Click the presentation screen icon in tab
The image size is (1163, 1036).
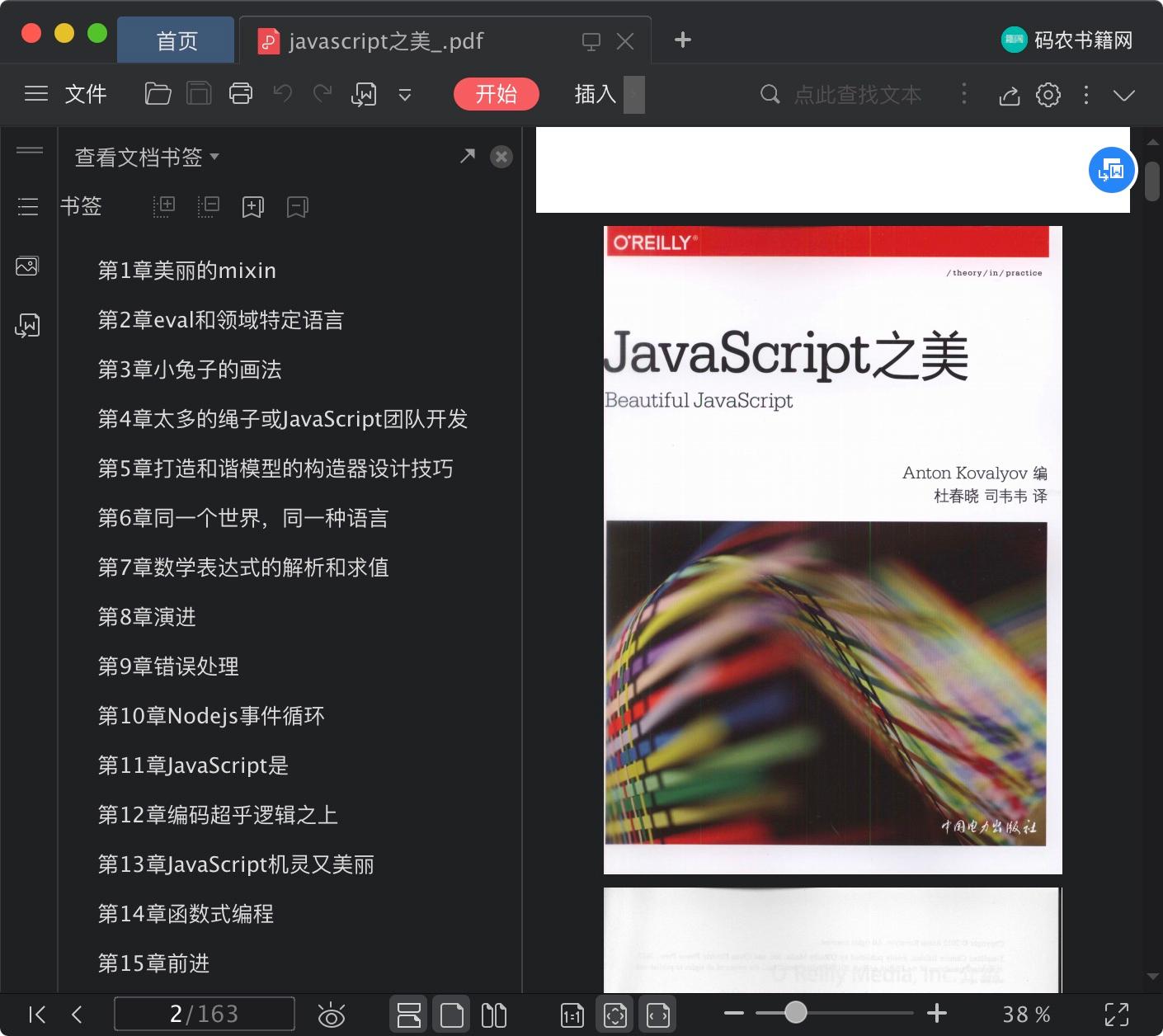591,41
